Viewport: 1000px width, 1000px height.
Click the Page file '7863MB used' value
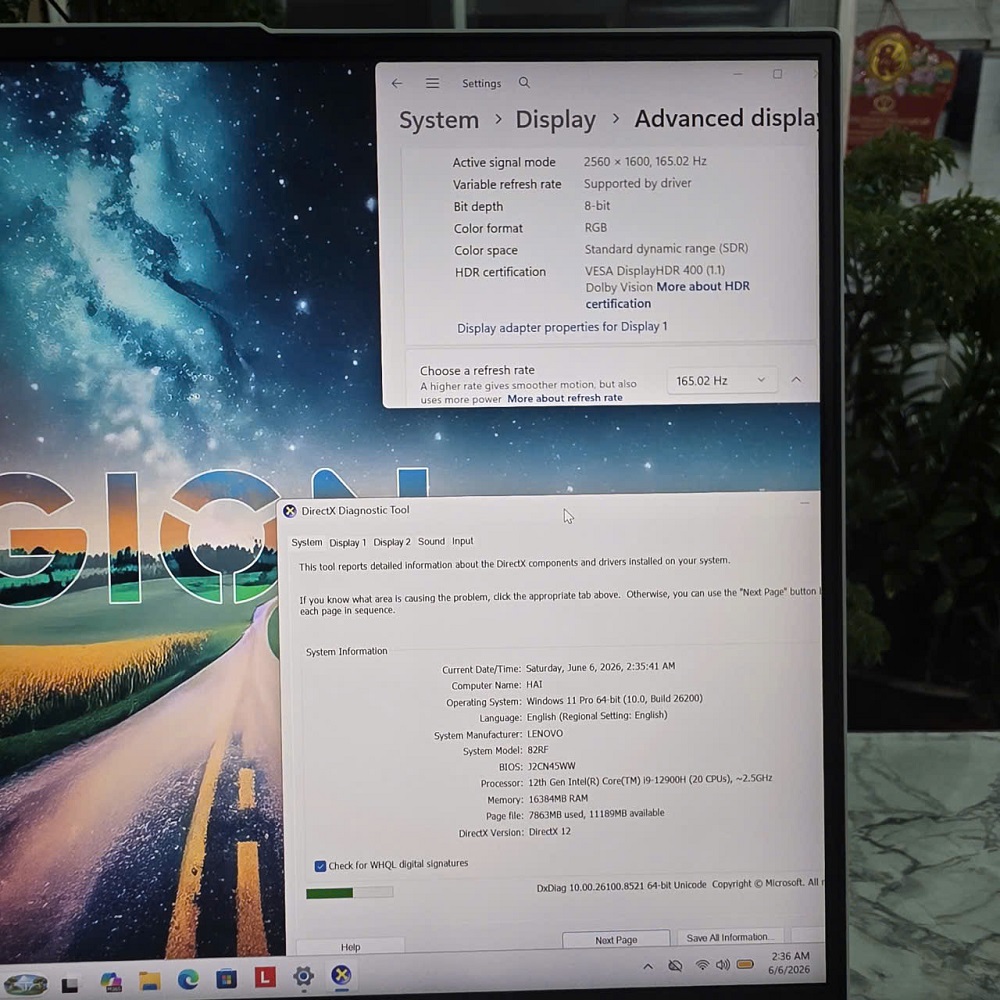pyautogui.click(x=596, y=814)
